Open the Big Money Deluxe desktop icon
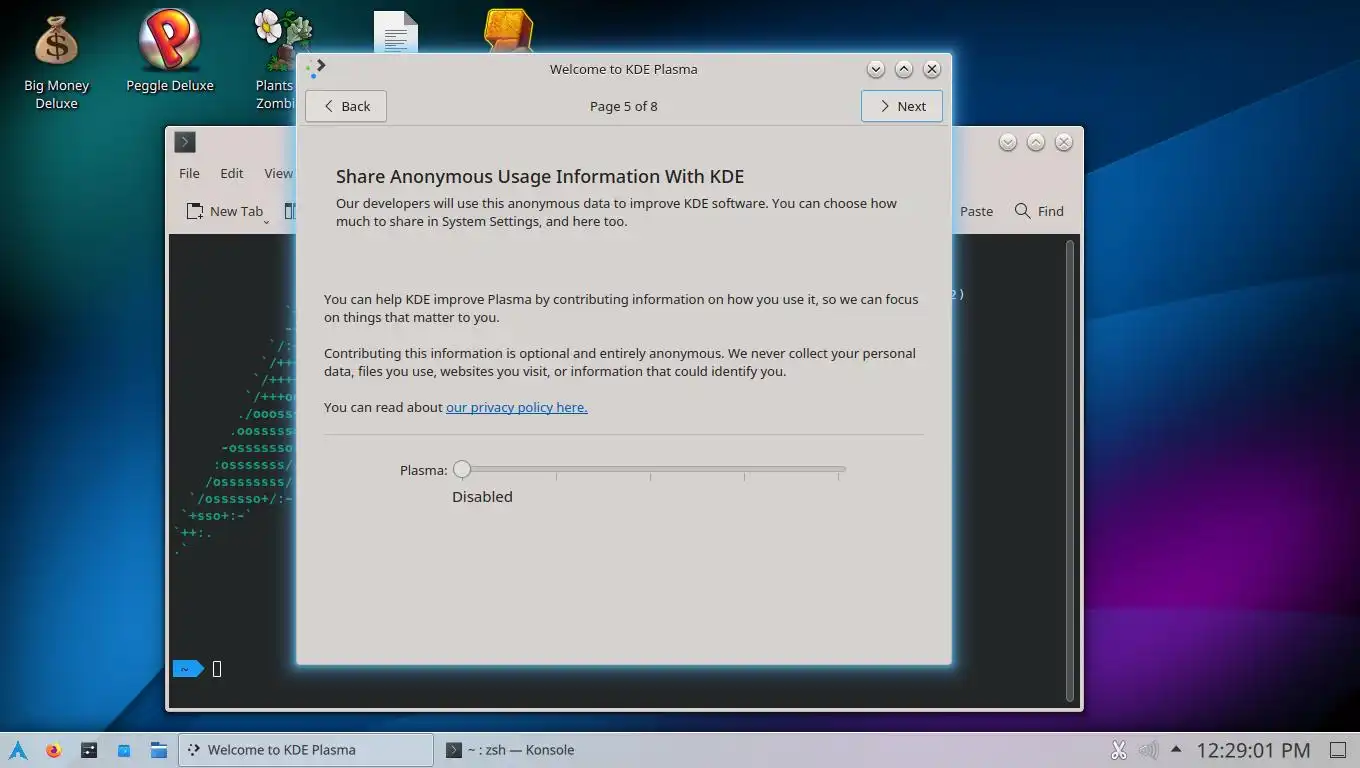1360x768 pixels. (56, 62)
